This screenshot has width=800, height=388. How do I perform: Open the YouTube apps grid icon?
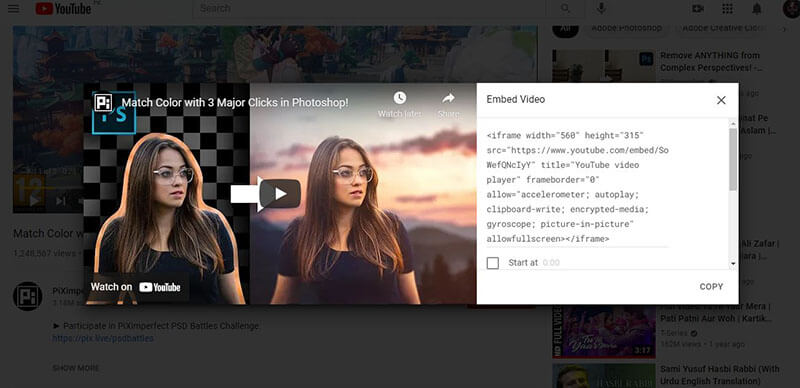728,9
